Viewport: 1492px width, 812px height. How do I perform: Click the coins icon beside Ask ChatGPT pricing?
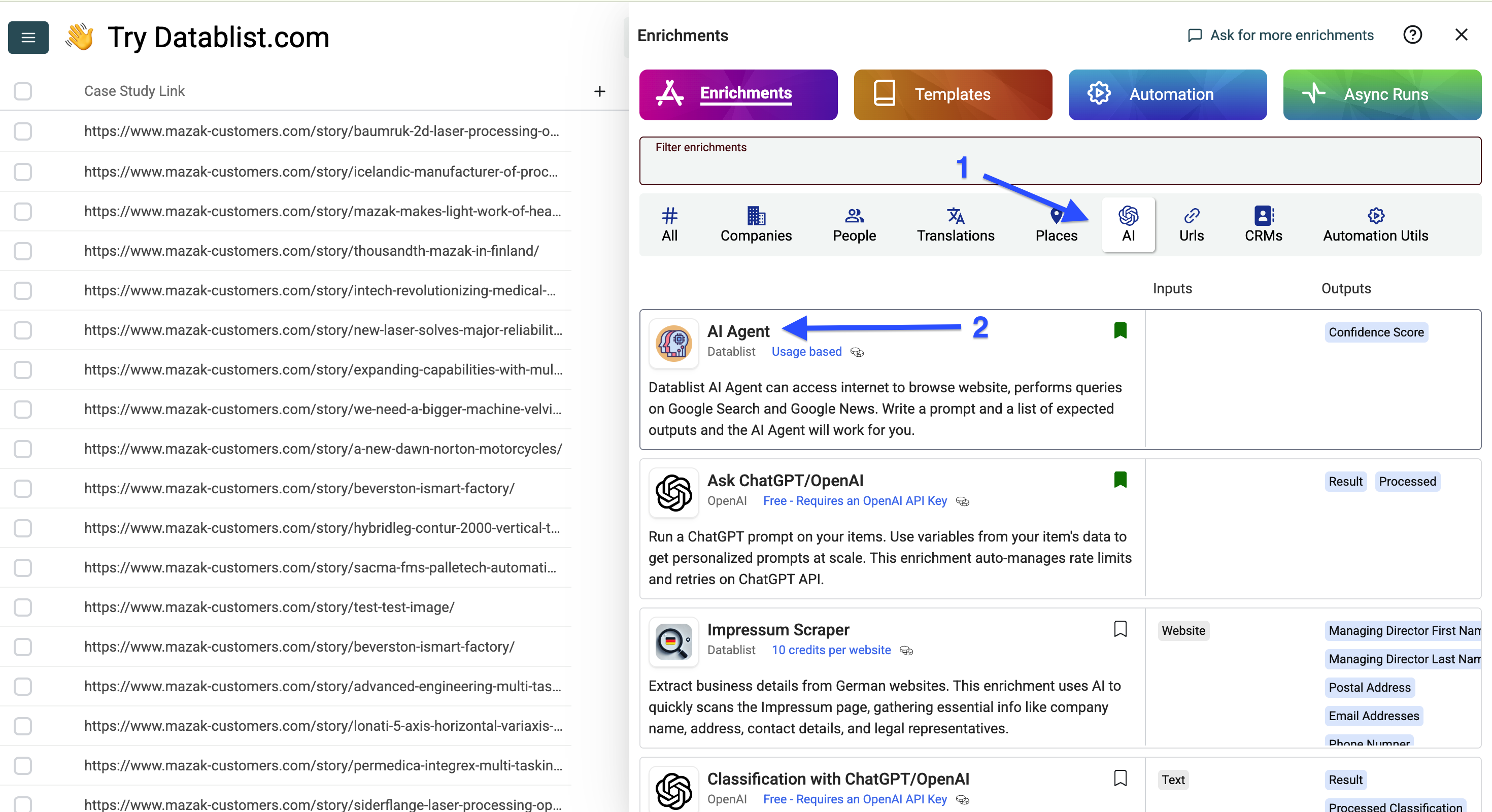[x=963, y=501]
